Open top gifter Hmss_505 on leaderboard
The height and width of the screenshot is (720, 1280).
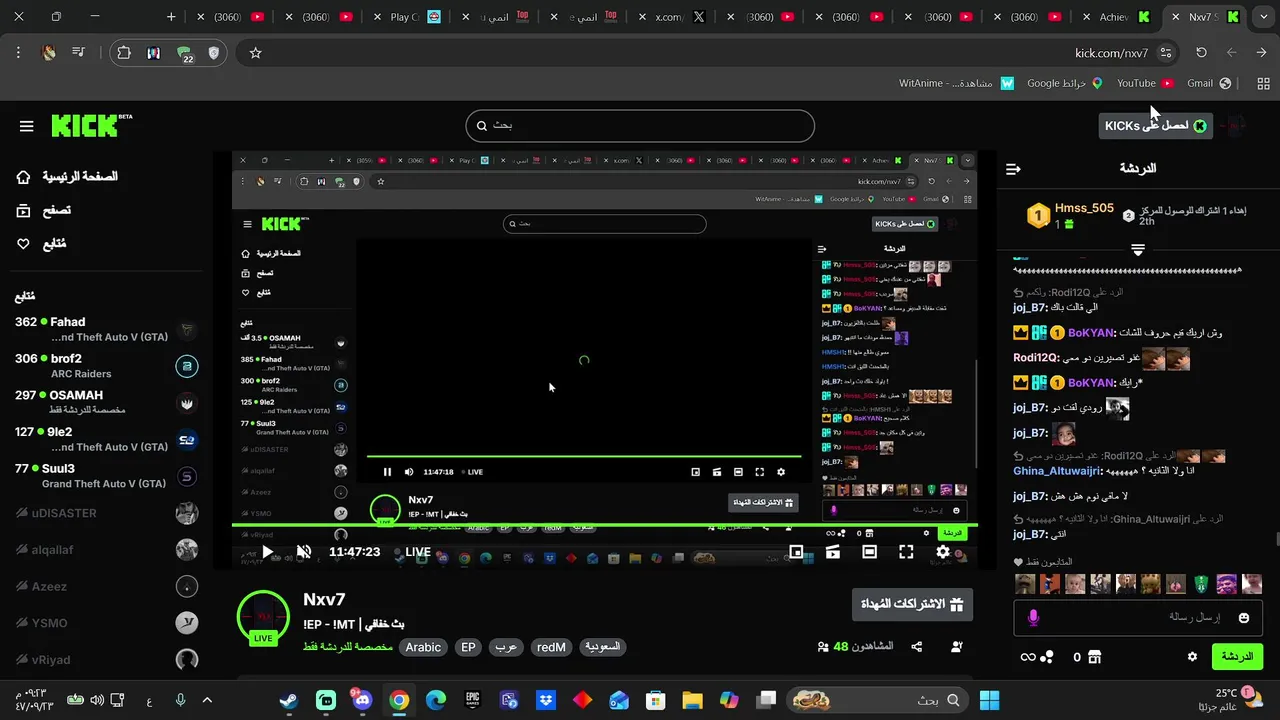pos(1071,215)
